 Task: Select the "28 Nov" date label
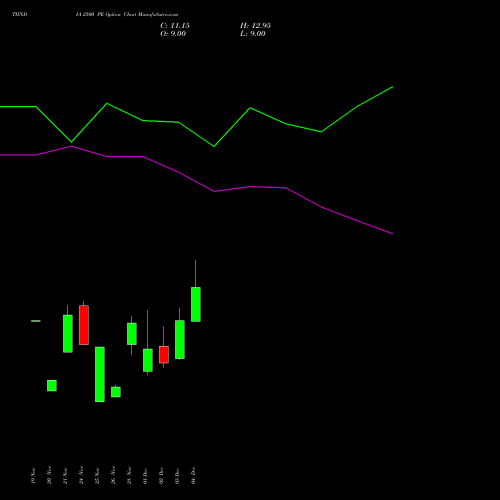[x=129, y=475]
